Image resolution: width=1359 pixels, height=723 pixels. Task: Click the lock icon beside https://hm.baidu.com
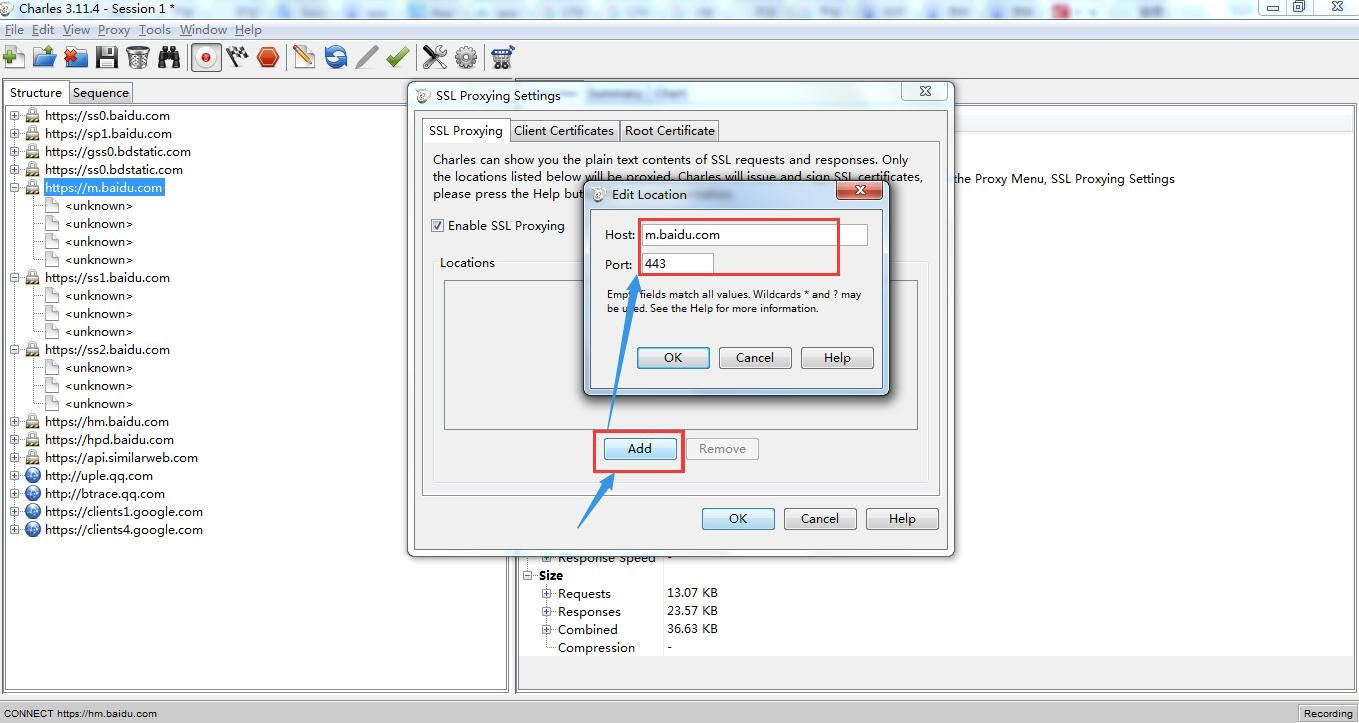(32, 422)
